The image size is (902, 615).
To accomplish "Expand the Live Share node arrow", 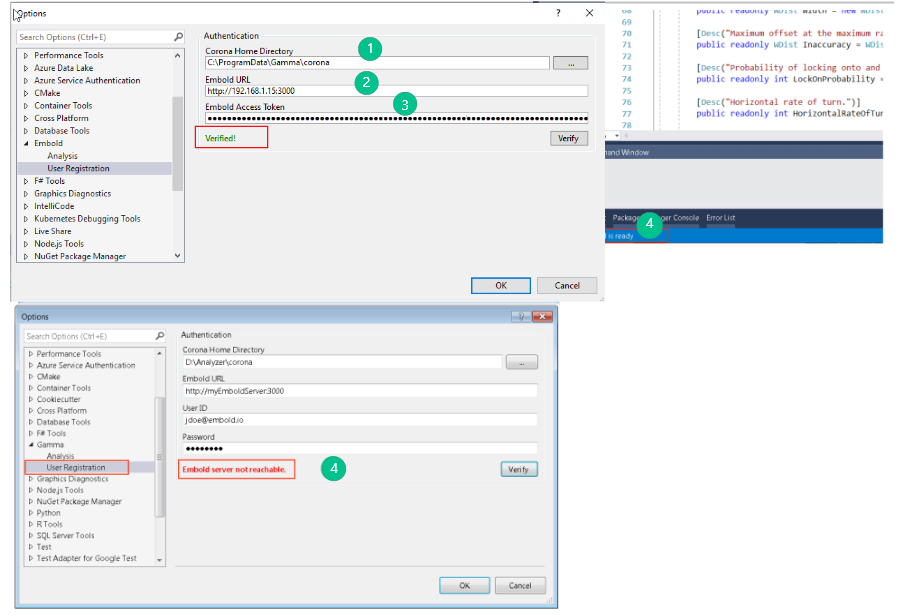I will coord(26,231).
